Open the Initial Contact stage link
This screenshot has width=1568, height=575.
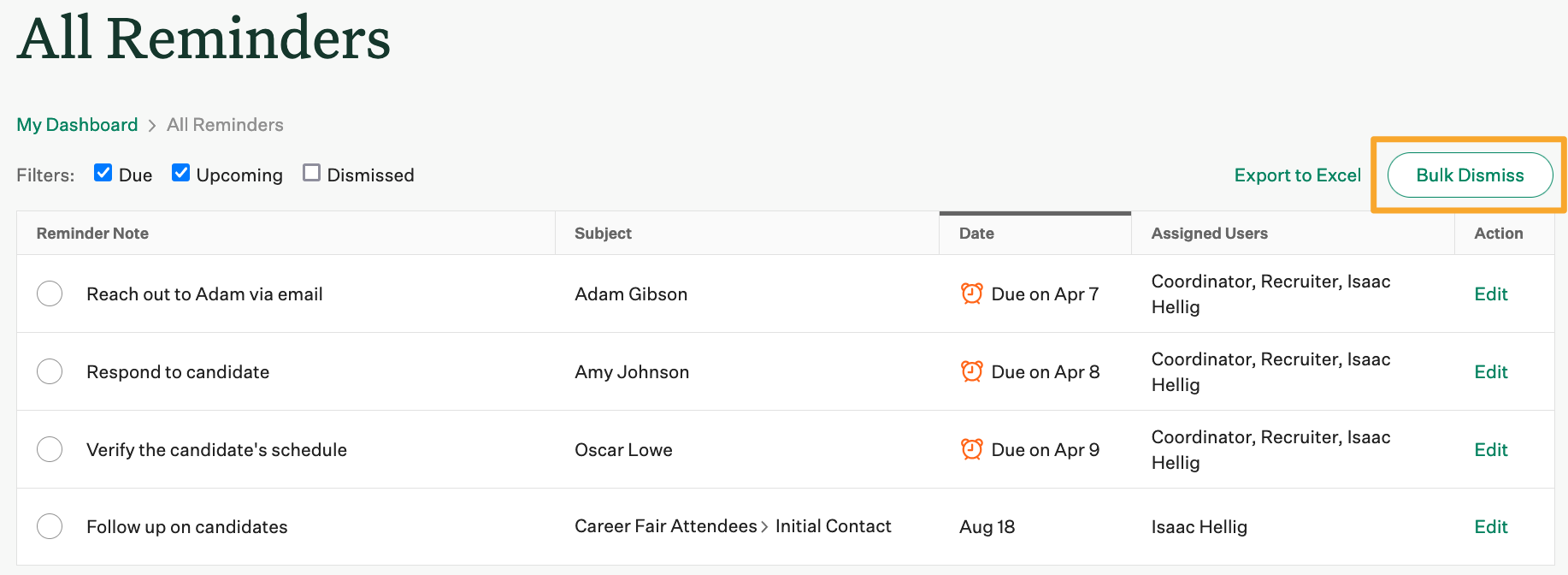834,526
